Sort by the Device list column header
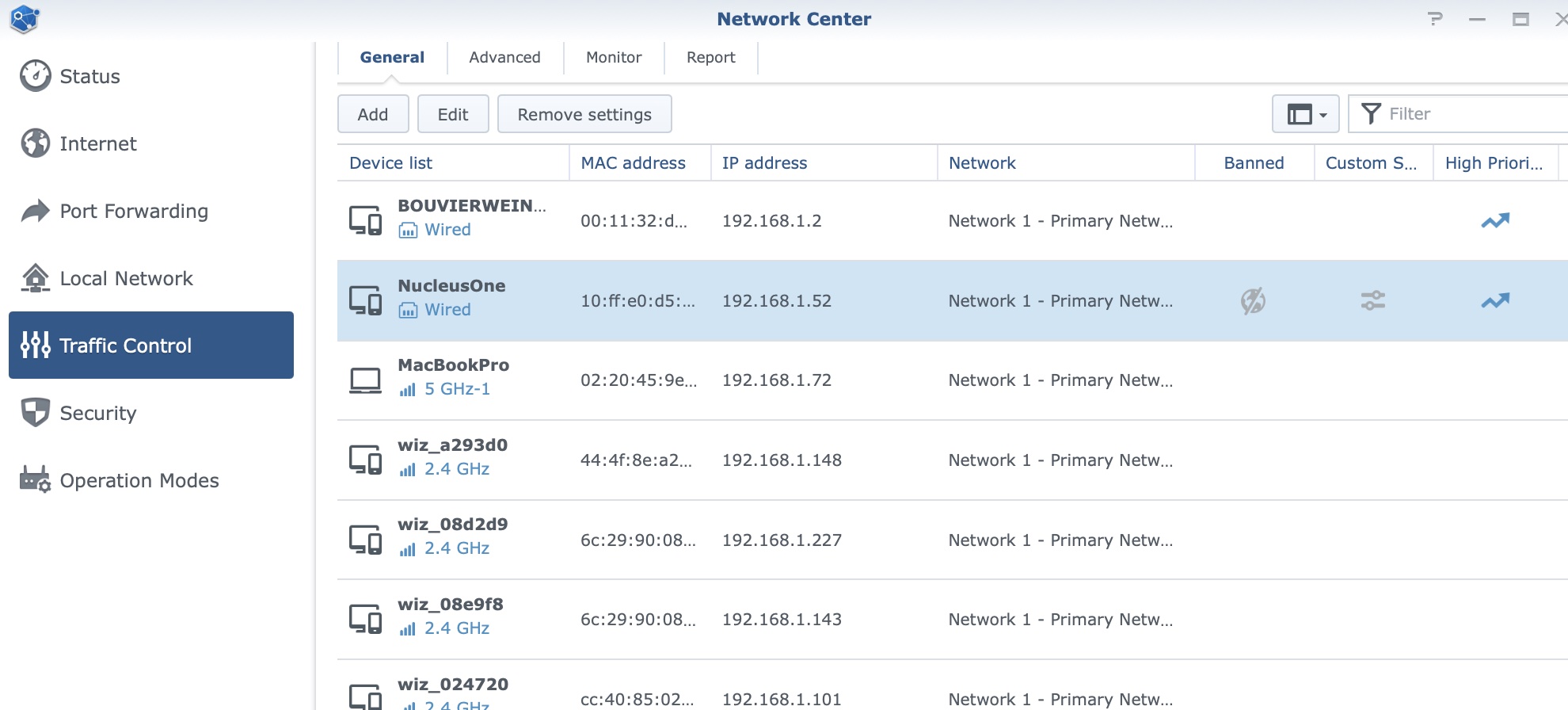Image resolution: width=1568 pixels, height=710 pixels. 391,163
